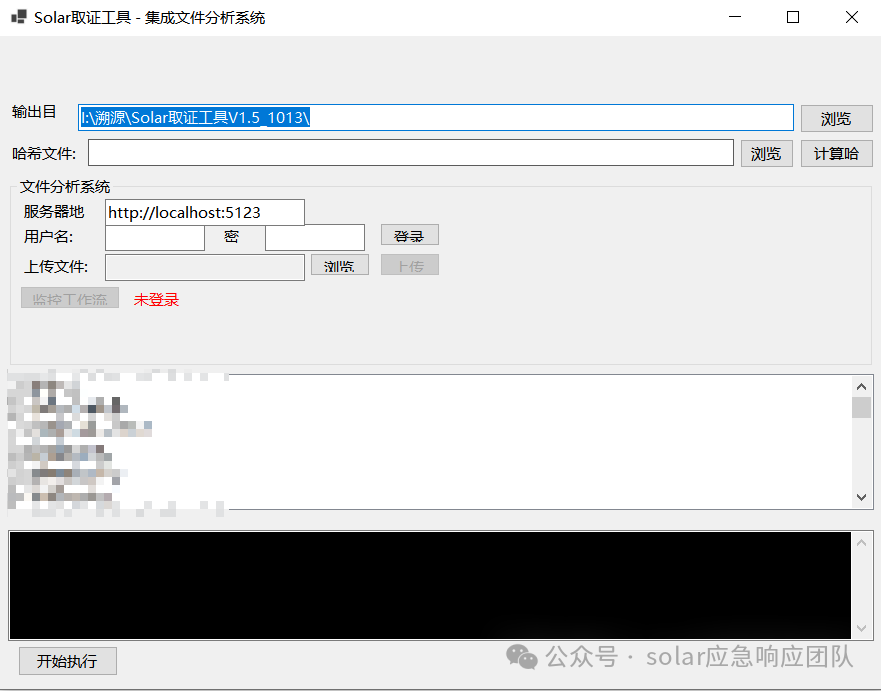The image size is (881, 691).
Task: Click the output directory path field
Action: click(x=435, y=117)
